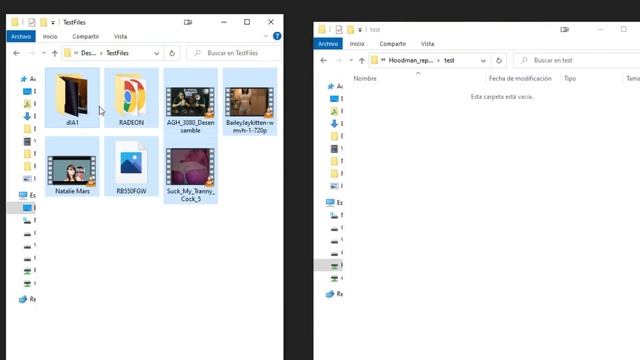Switch to Compartir tab in TestFiles window
The width and height of the screenshot is (640, 360).
pyautogui.click(x=86, y=36)
